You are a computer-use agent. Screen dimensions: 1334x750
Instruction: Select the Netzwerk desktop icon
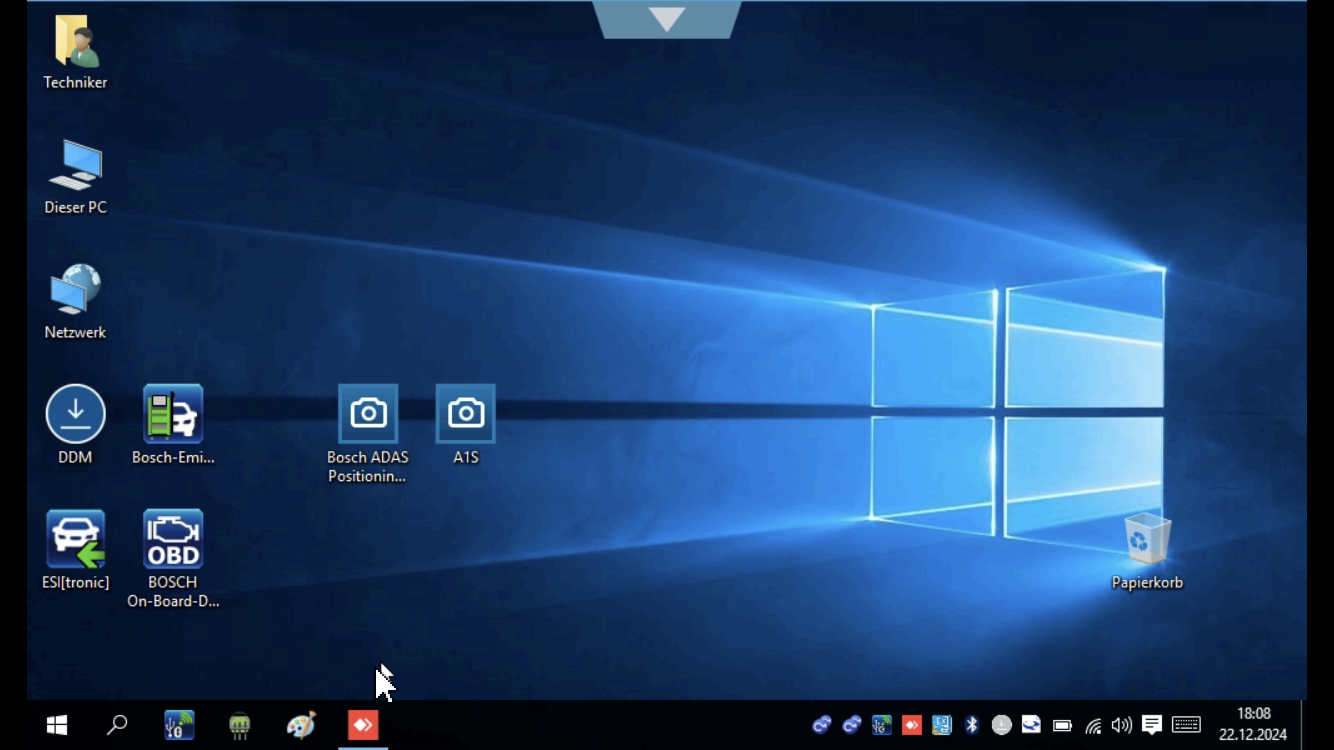(x=75, y=290)
